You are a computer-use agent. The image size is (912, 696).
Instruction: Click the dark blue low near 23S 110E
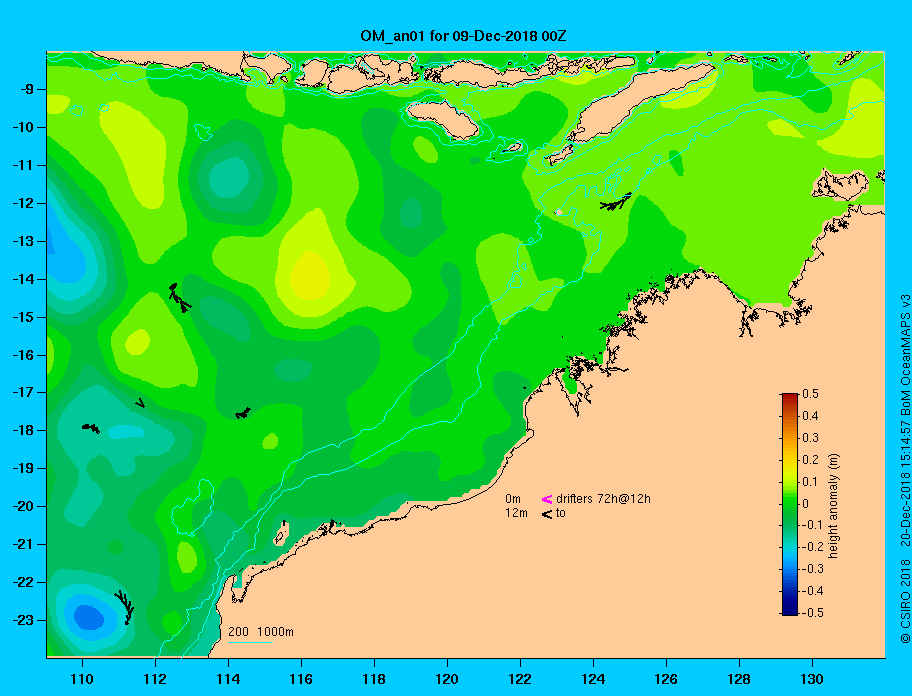click(88, 618)
